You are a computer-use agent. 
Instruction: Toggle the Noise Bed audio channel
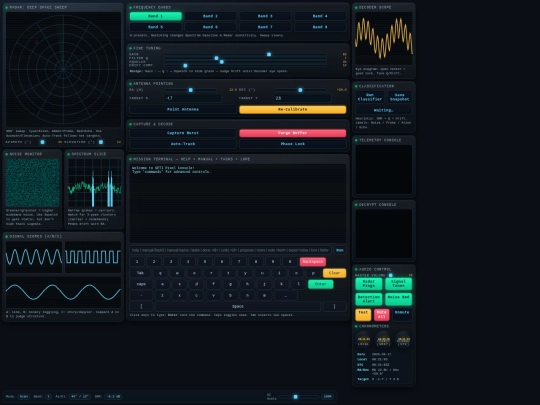[x=398, y=299]
